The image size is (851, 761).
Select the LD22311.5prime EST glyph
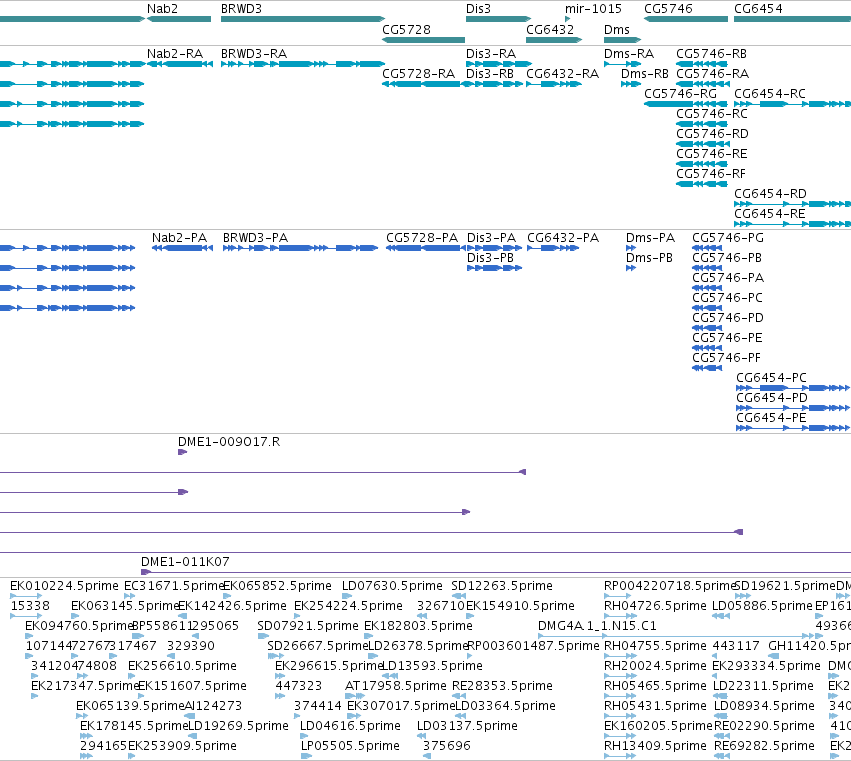click(720, 696)
